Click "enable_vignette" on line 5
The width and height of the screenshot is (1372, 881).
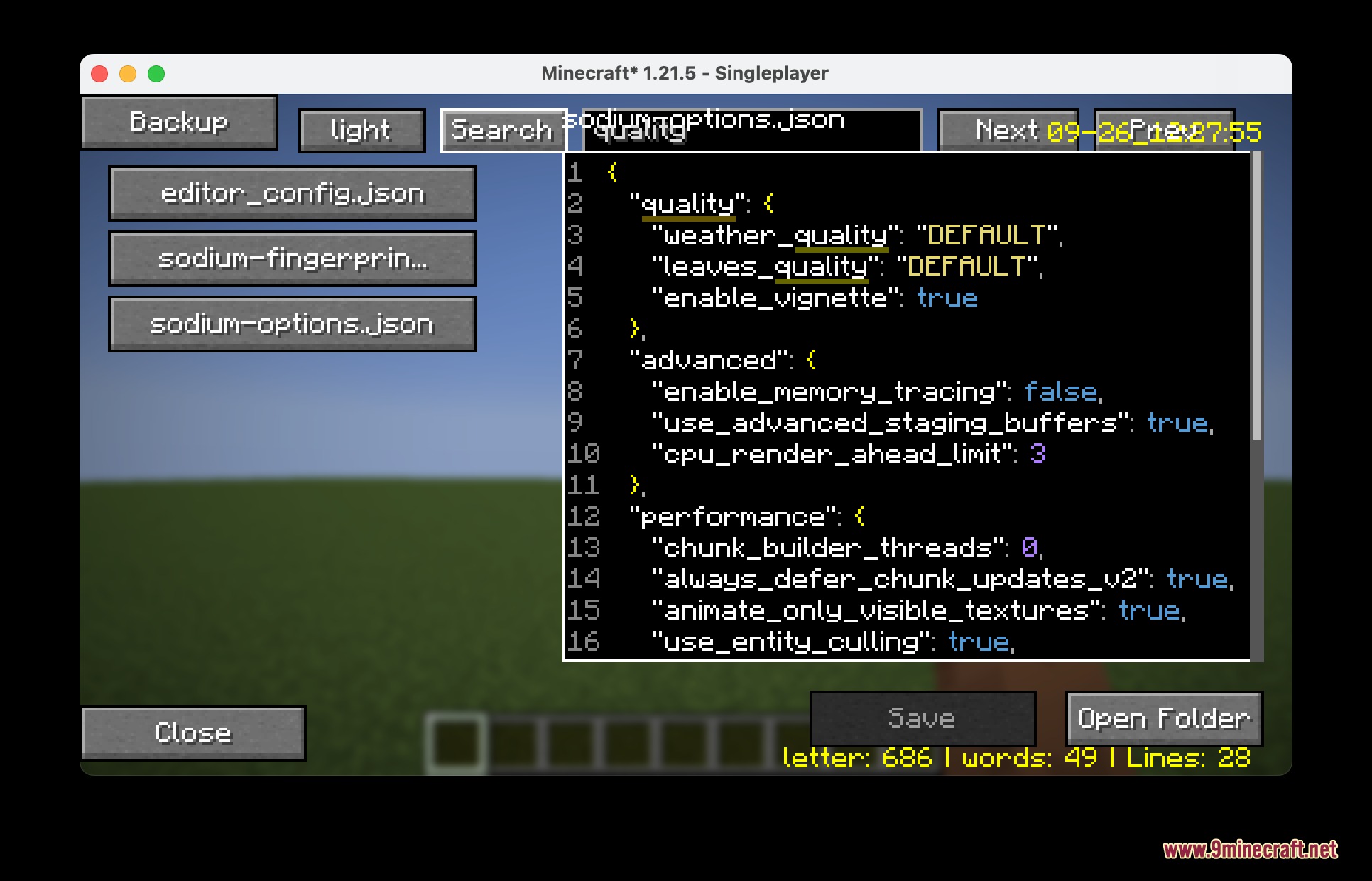coord(775,298)
